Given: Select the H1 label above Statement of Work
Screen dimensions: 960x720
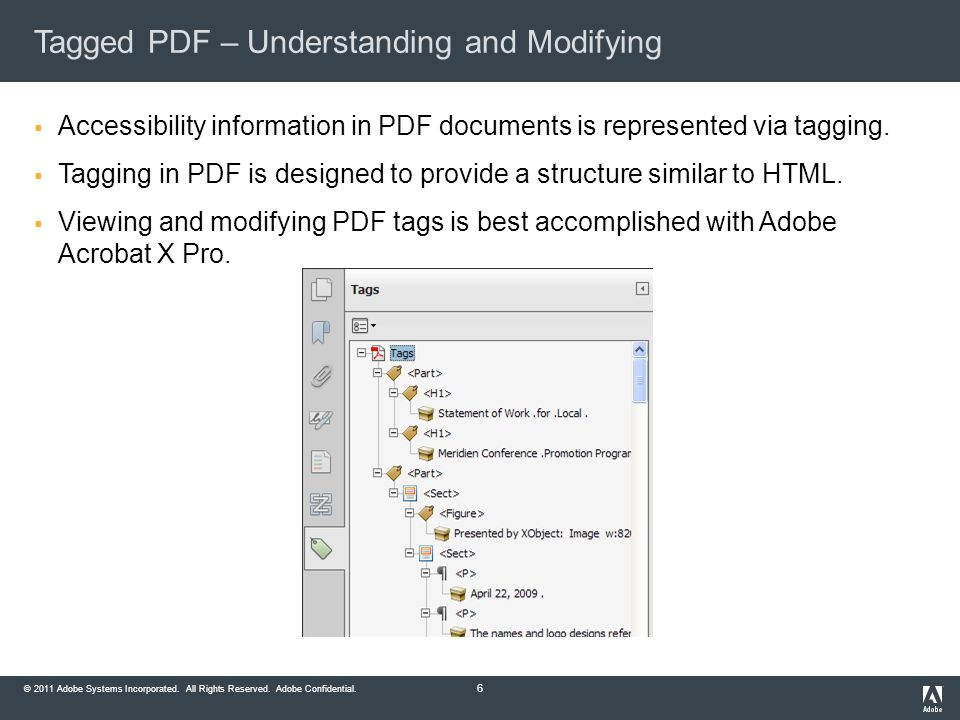Looking at the screenshot, I should (437, 394).
